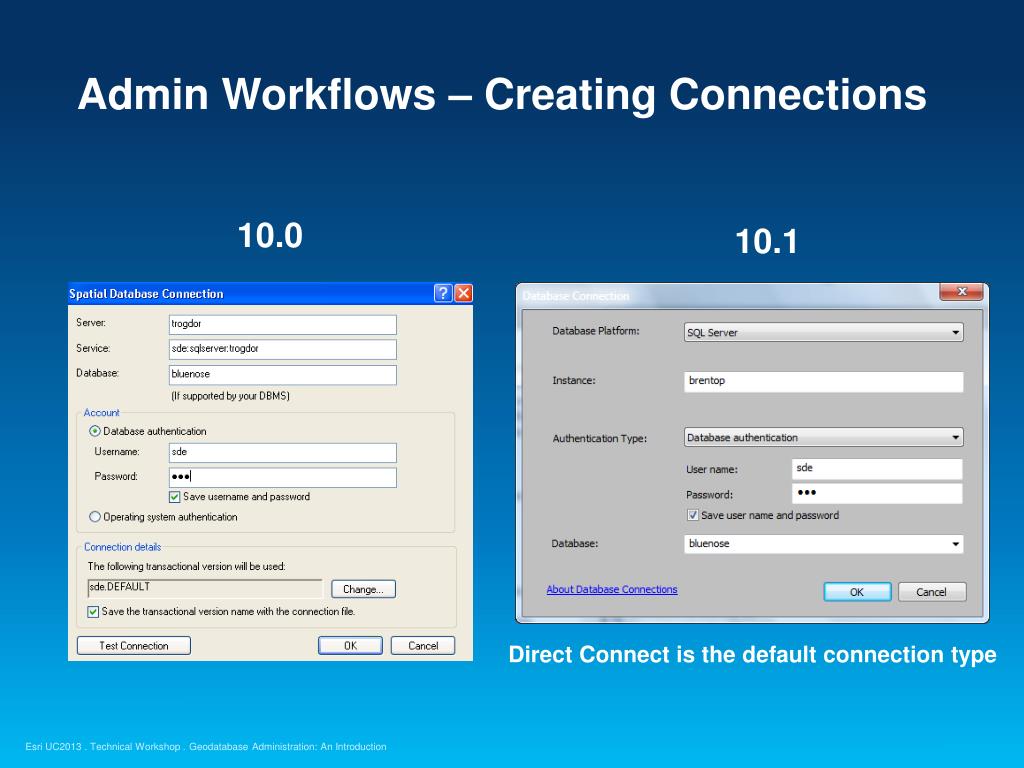Open the About Database Connections link

click(x=612, y=589)
